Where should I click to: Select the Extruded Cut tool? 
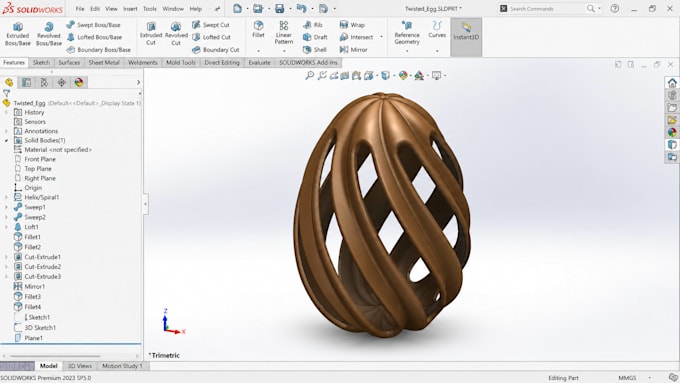point(150,34)
